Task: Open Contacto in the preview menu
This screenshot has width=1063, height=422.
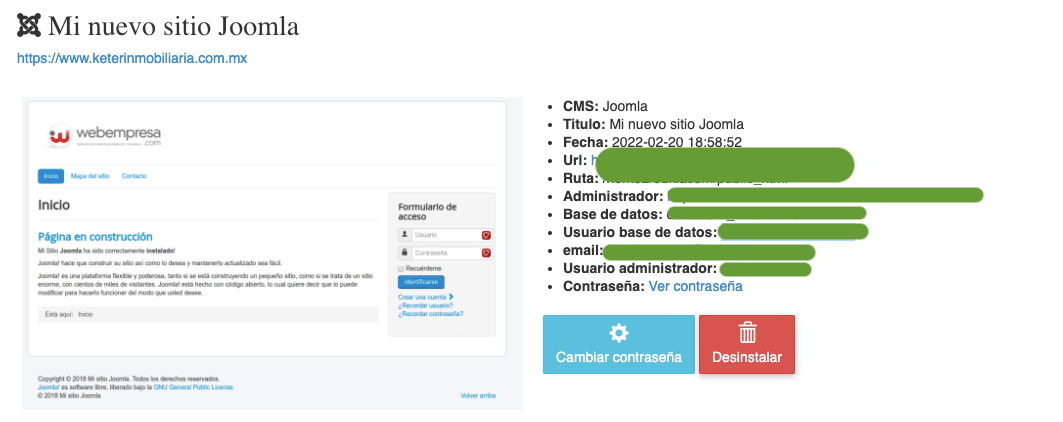Action: click(x=134, y=176)
